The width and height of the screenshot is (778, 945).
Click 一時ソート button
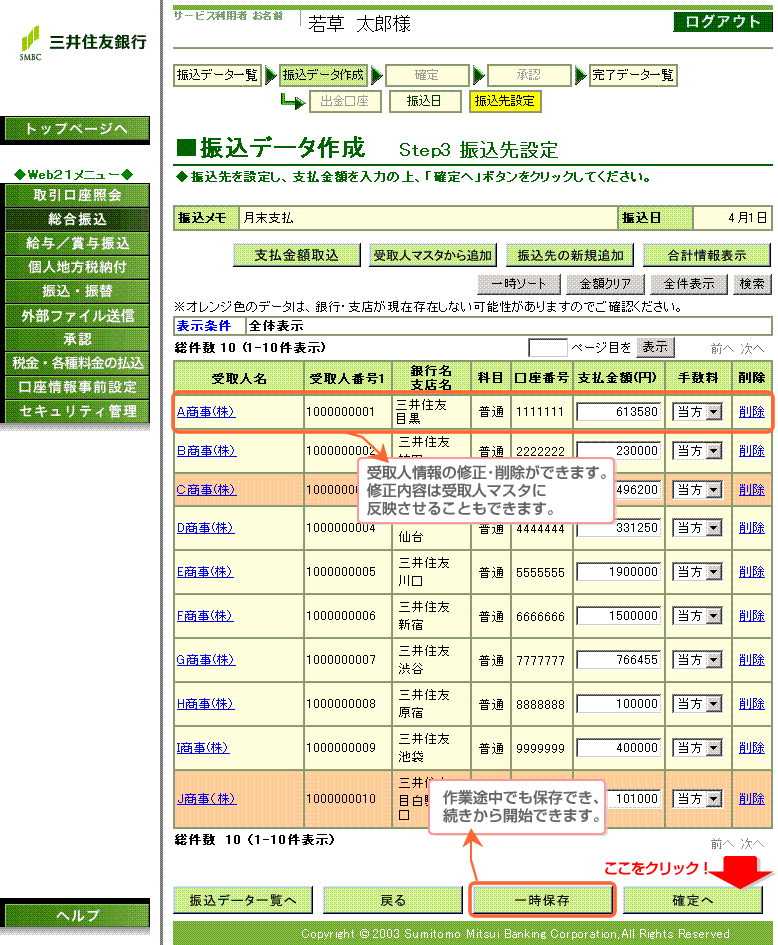519,284
